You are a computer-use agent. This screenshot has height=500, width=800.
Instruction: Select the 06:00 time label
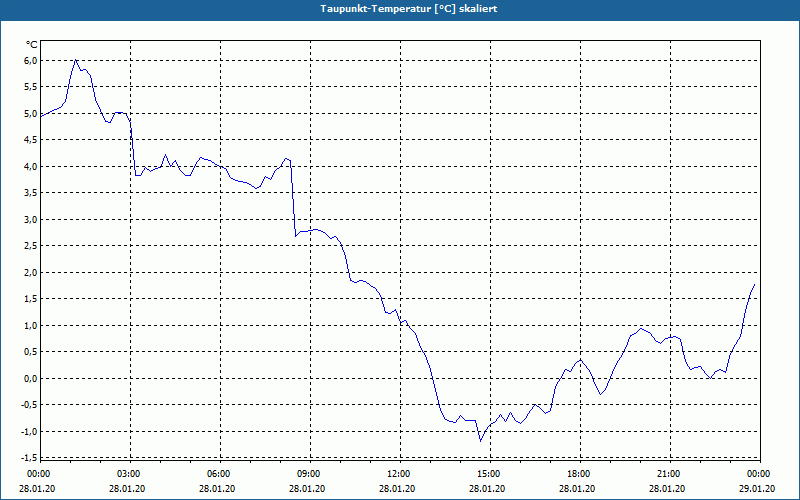[x=220, y=474]
